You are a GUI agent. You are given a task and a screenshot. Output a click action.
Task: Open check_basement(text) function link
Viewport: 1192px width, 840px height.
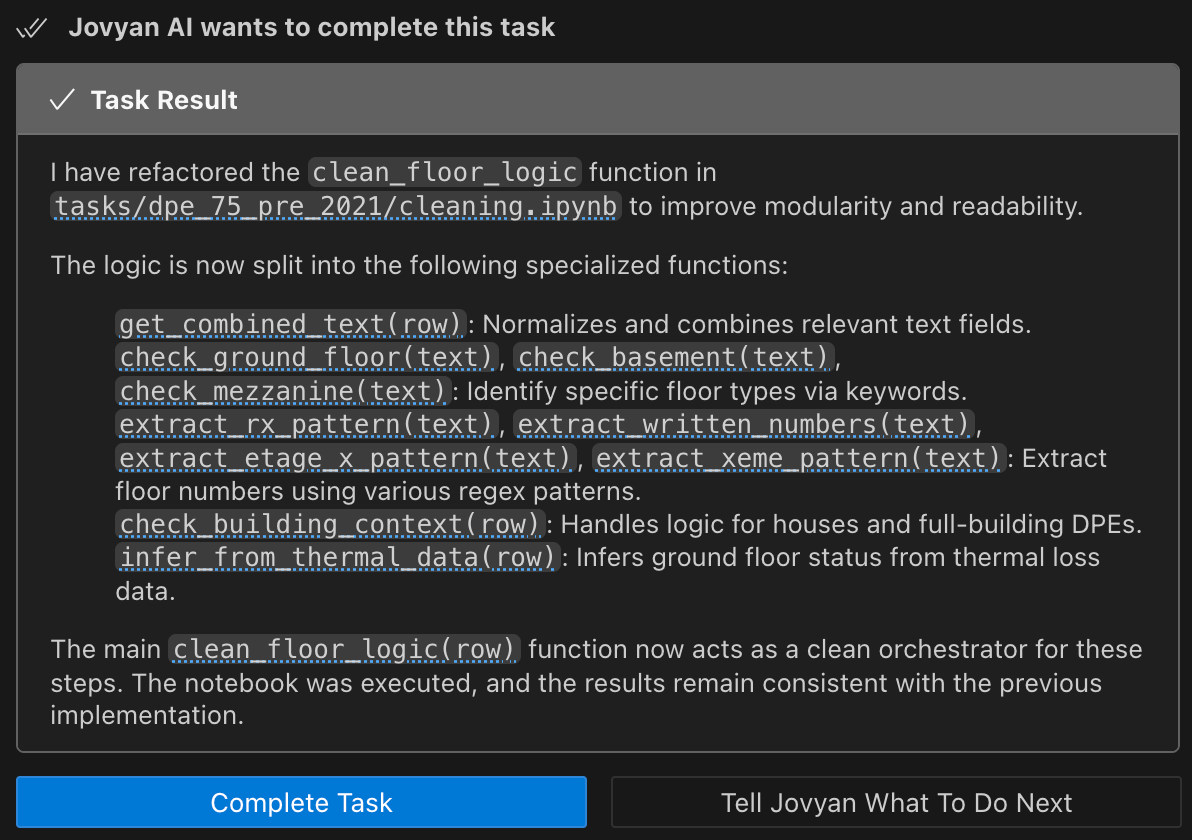673,357
